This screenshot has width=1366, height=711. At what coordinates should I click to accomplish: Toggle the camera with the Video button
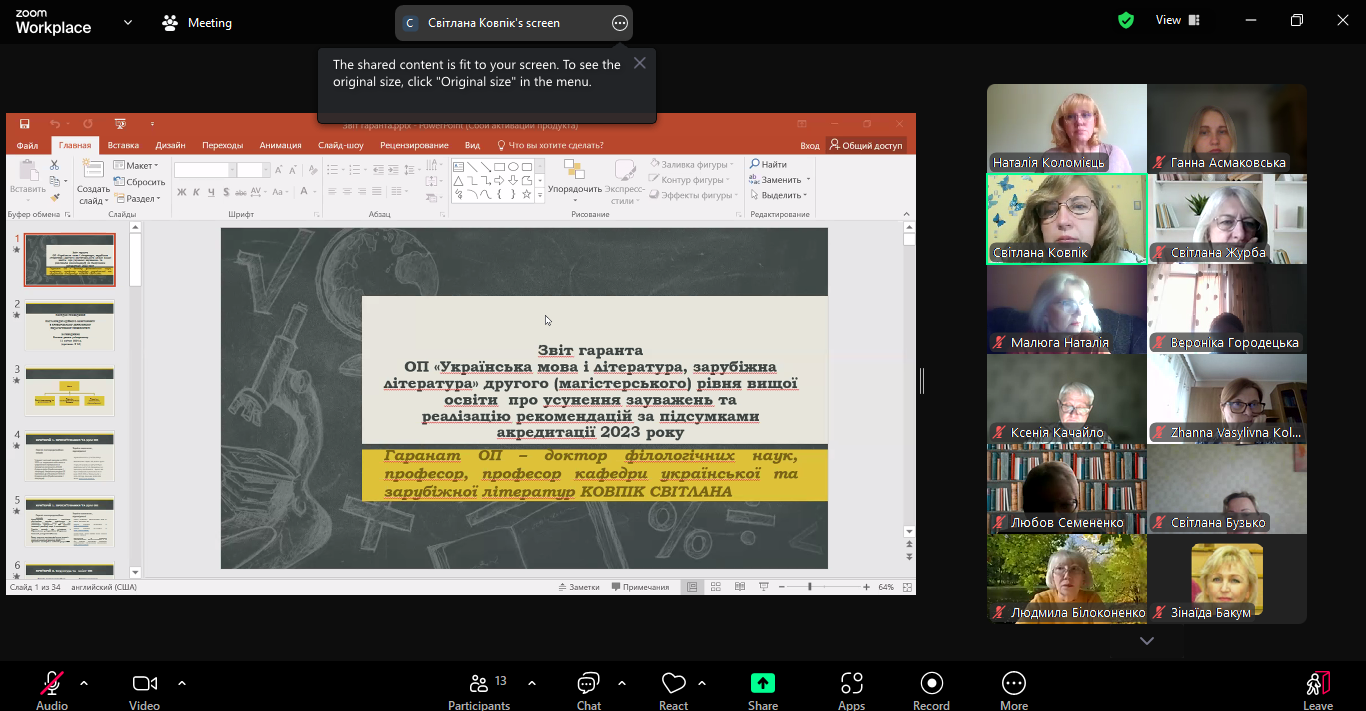point(145,685)
